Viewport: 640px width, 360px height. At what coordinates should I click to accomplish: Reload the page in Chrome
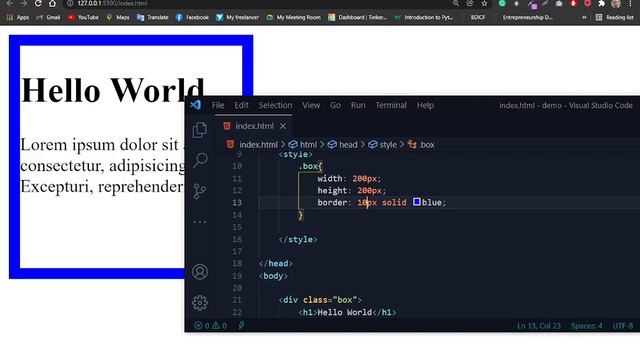(x=38, y=4)
